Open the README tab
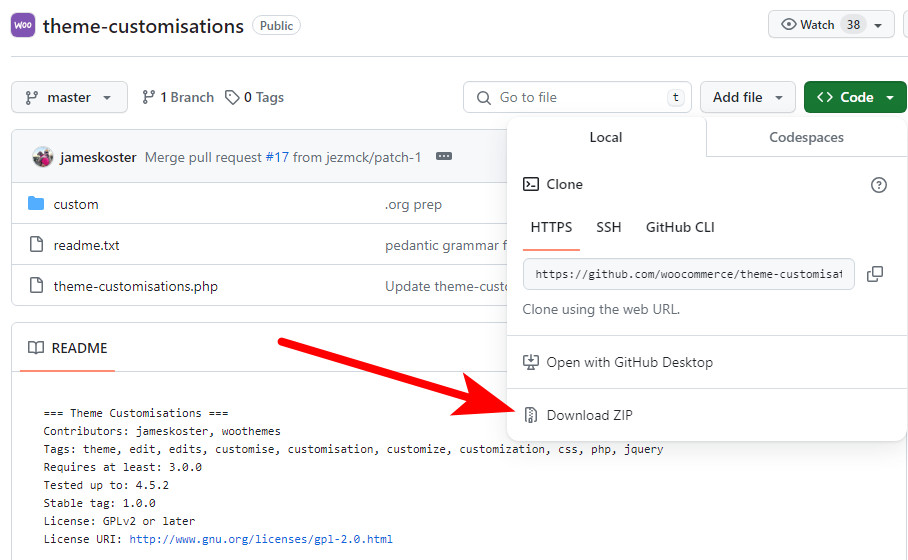Image resolution: width=908 pixels, height=560 pixels. pos(68,348)
